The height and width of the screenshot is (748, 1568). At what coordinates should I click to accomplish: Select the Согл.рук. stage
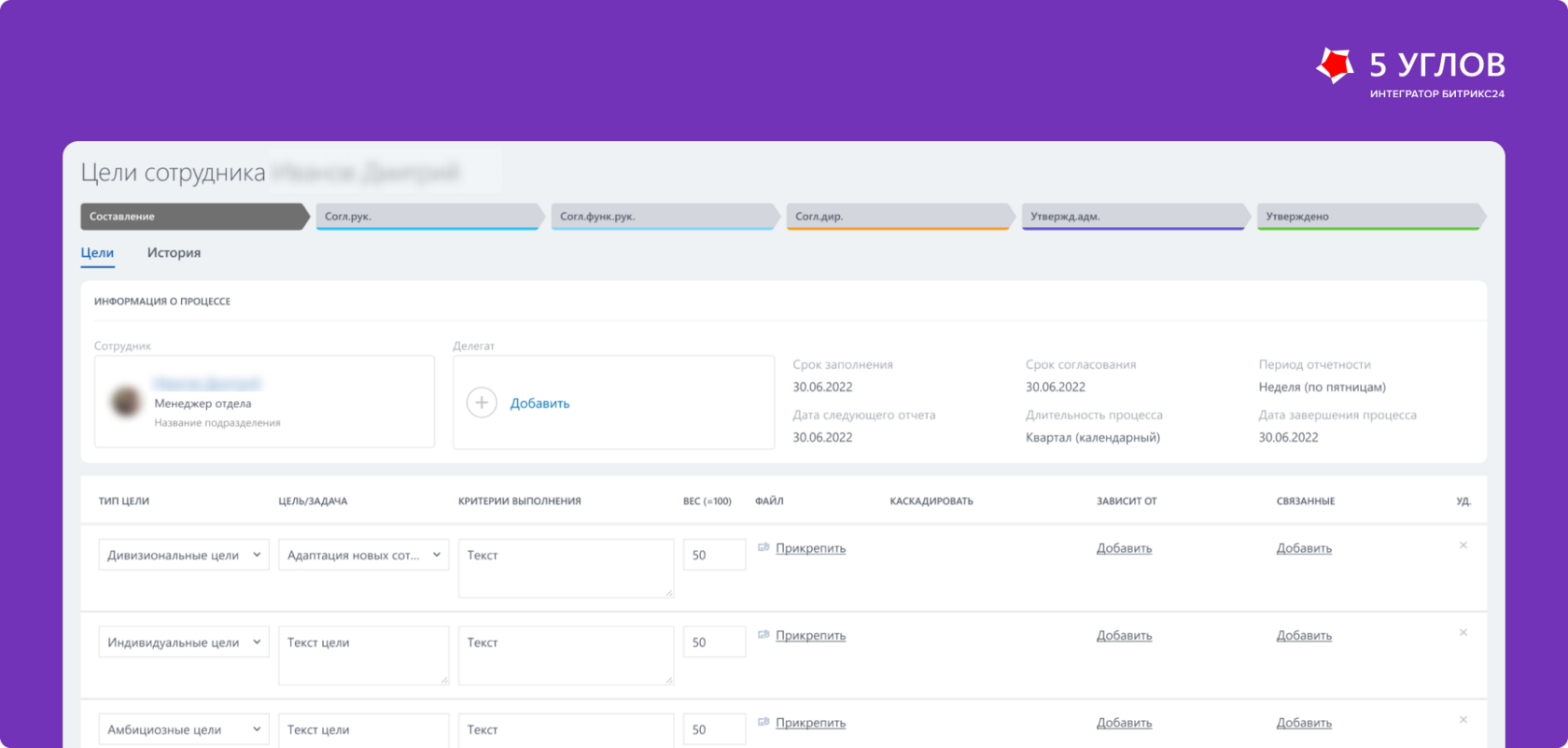(x=430, y=217)
